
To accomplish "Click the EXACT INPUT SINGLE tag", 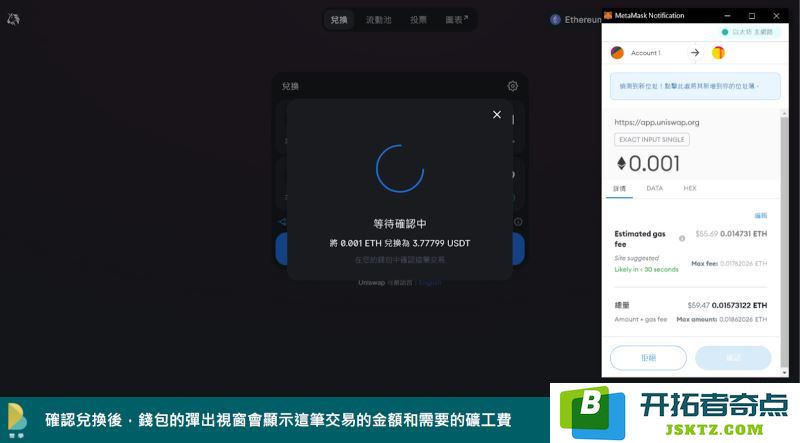I will click(x=652, y=139).
